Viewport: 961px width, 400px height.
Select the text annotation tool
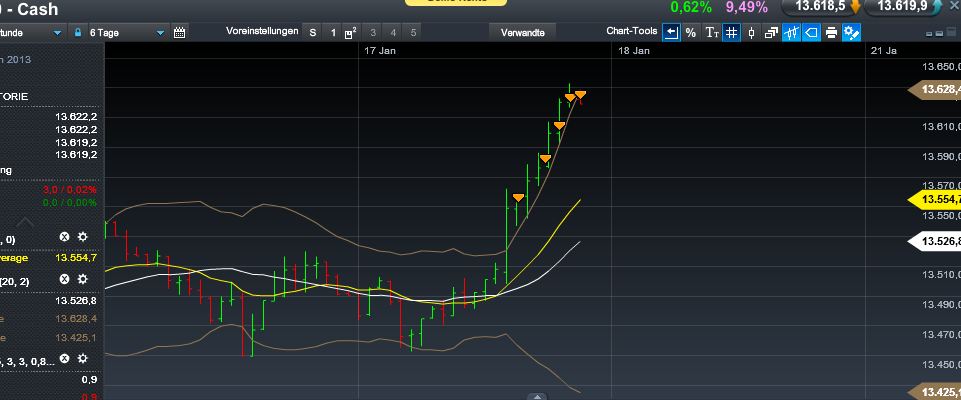712,33
